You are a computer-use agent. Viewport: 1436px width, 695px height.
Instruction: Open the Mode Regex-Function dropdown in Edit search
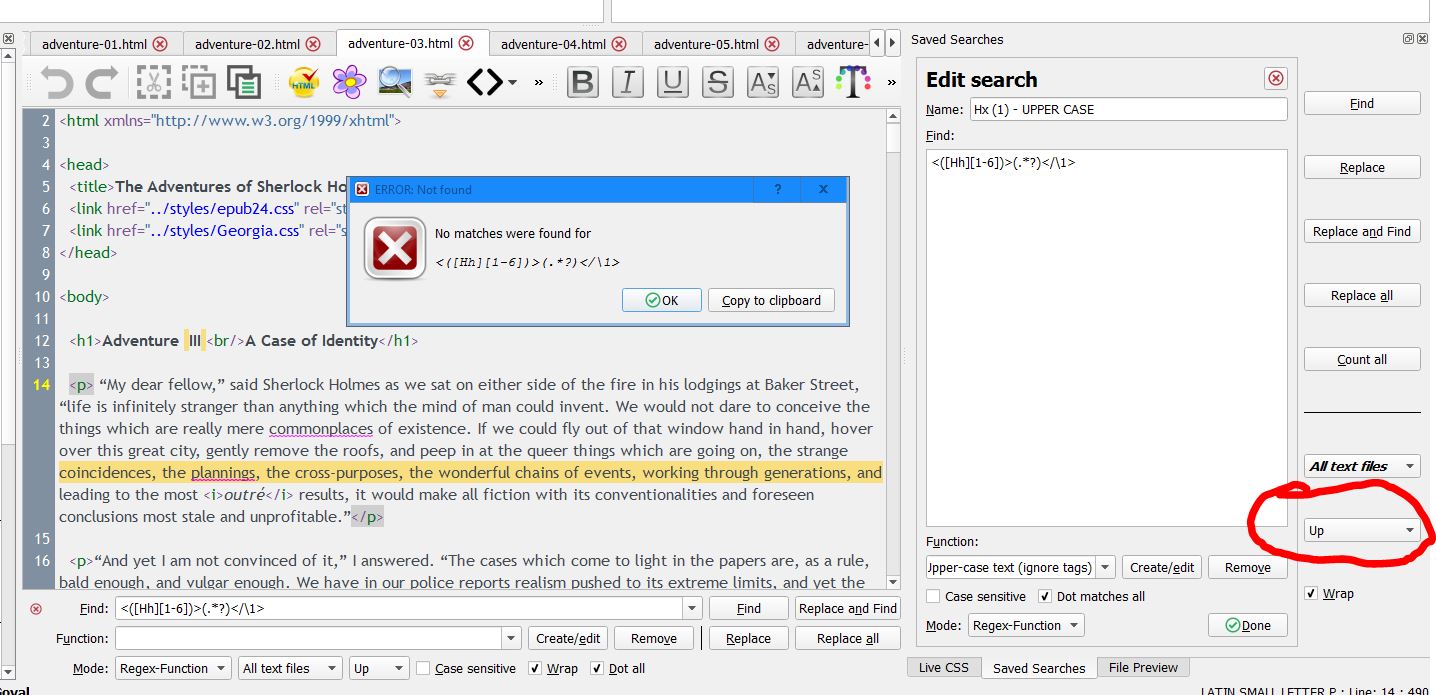1026,625
